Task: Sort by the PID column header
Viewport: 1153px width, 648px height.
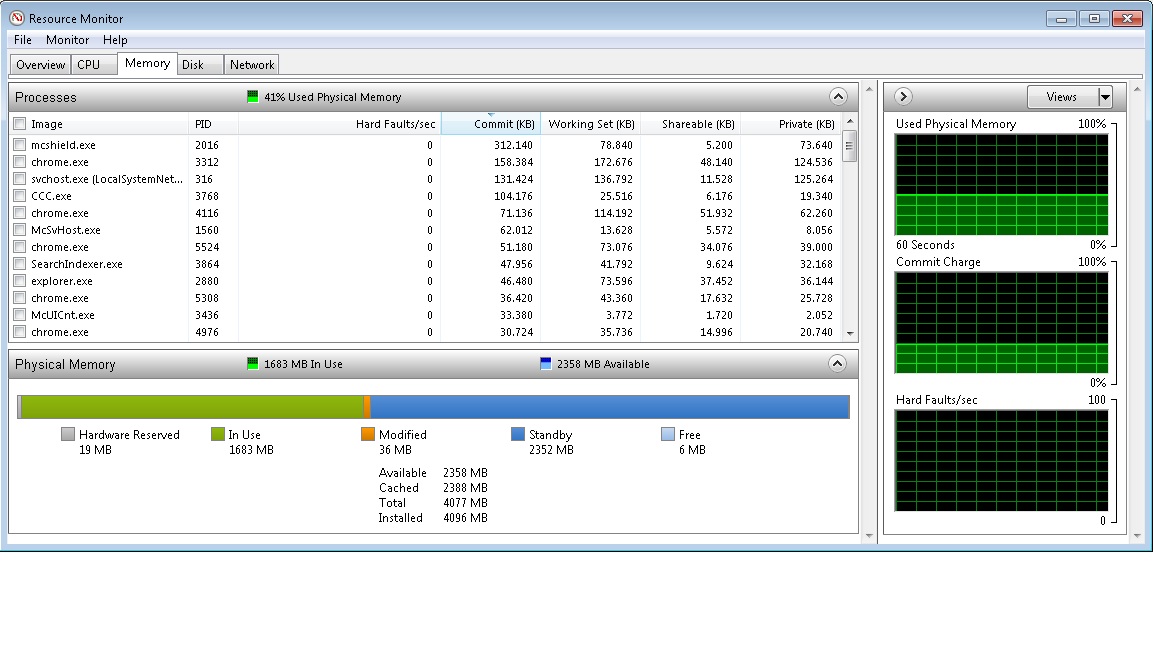Action: click(x=213, y=124)
